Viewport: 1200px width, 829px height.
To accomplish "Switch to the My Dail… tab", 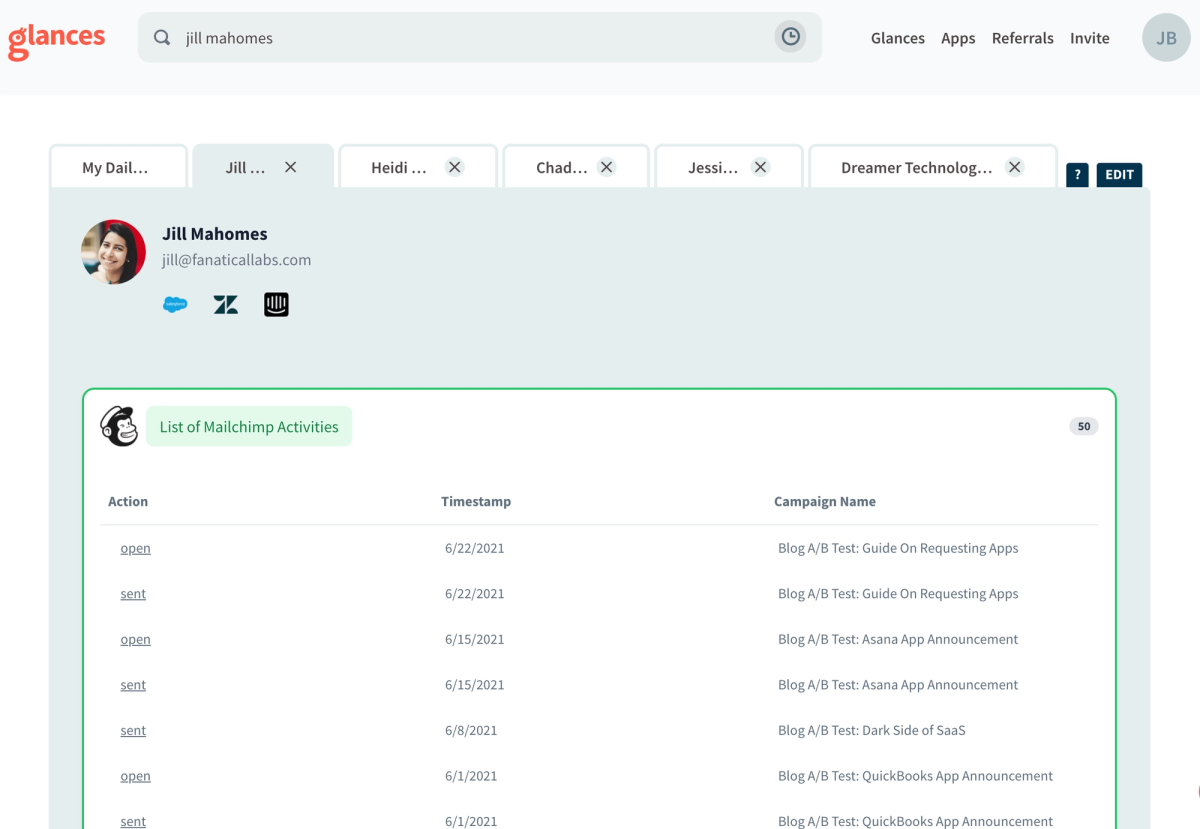I will pyautogui.click(x=118, y=167).
